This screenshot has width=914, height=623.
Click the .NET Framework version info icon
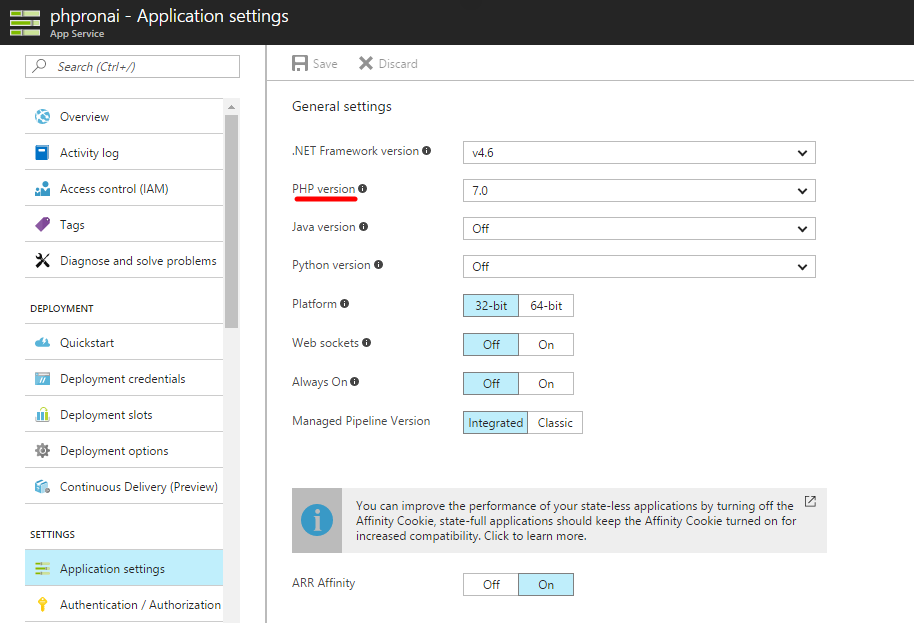427,150
